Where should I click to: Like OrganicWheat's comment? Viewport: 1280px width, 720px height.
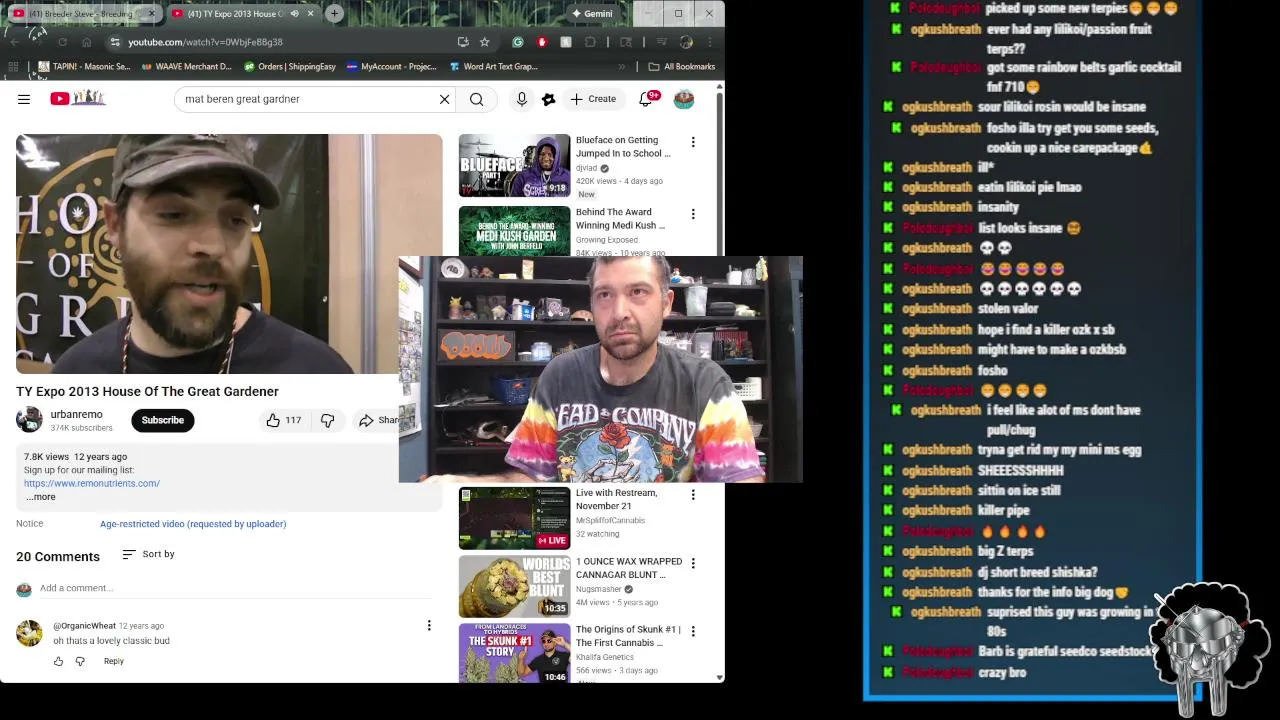pyautogui.click(x=58, y=661)
